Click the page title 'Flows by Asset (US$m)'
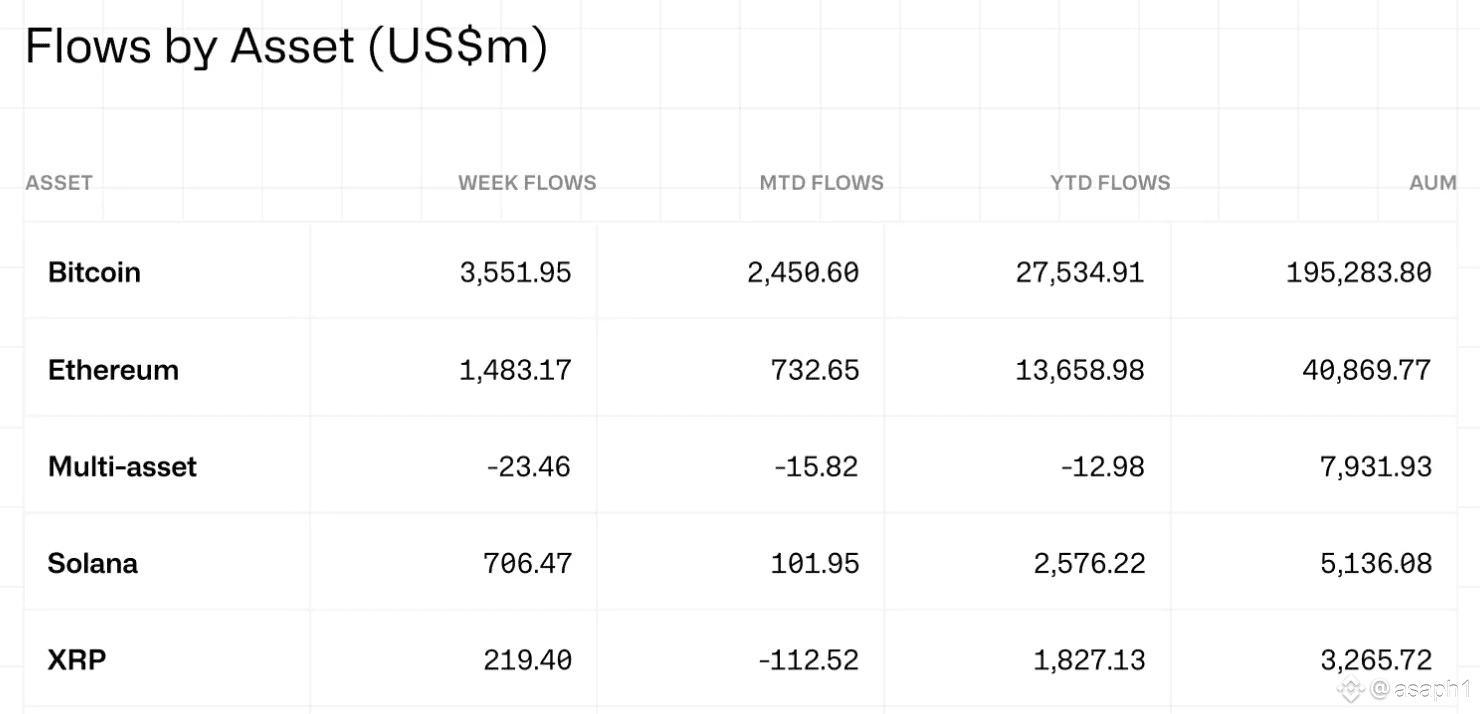Screen dimensions: 1480x714 tap(286, 47)
